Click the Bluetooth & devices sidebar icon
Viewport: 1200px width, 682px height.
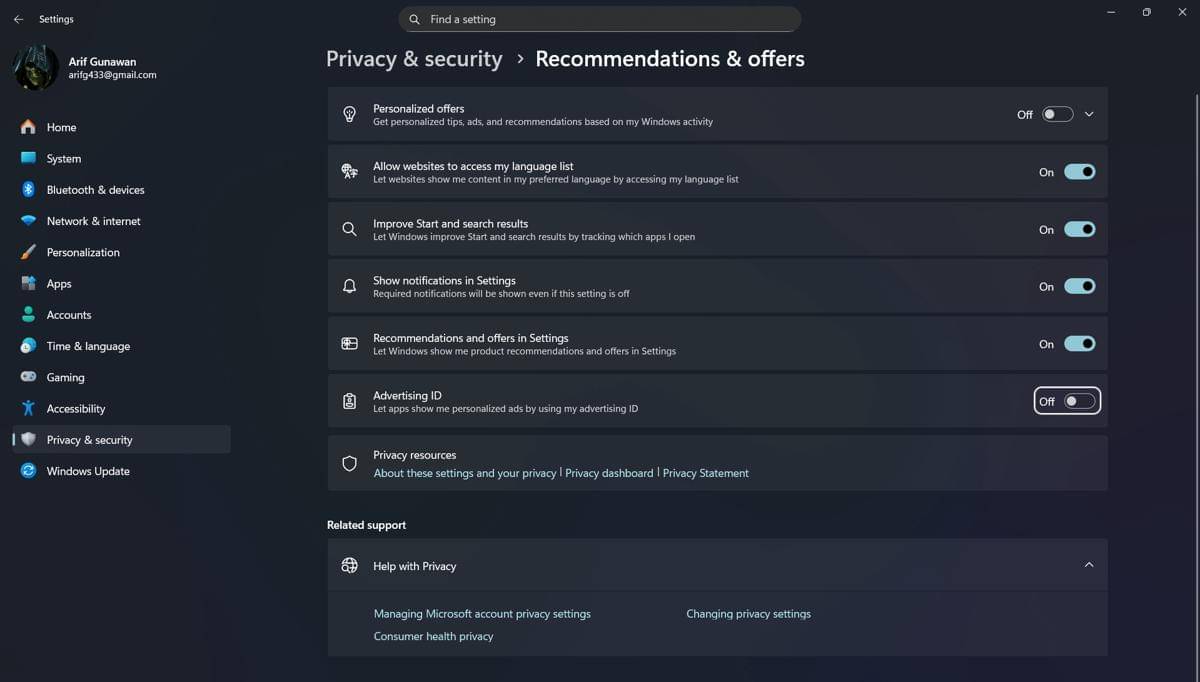click(x=28, y=190)
